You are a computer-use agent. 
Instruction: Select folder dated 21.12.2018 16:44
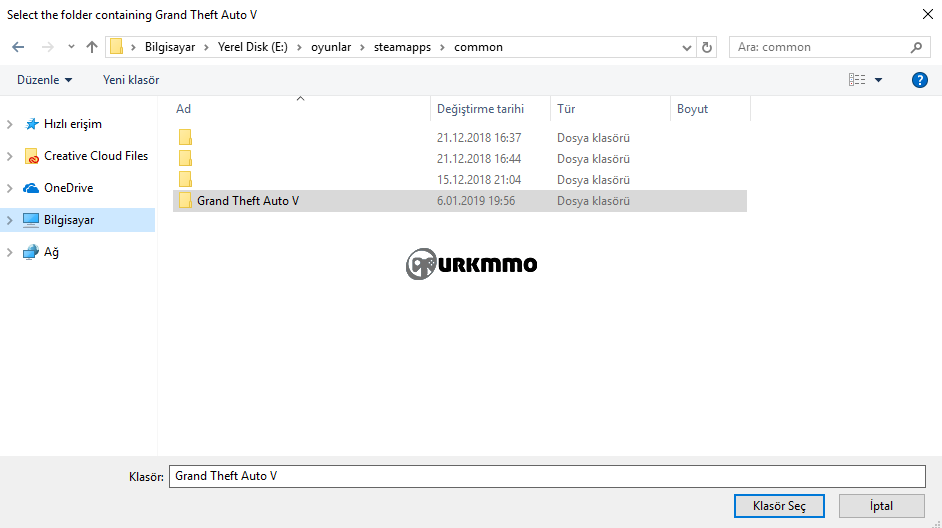click(x=460, y=159)
